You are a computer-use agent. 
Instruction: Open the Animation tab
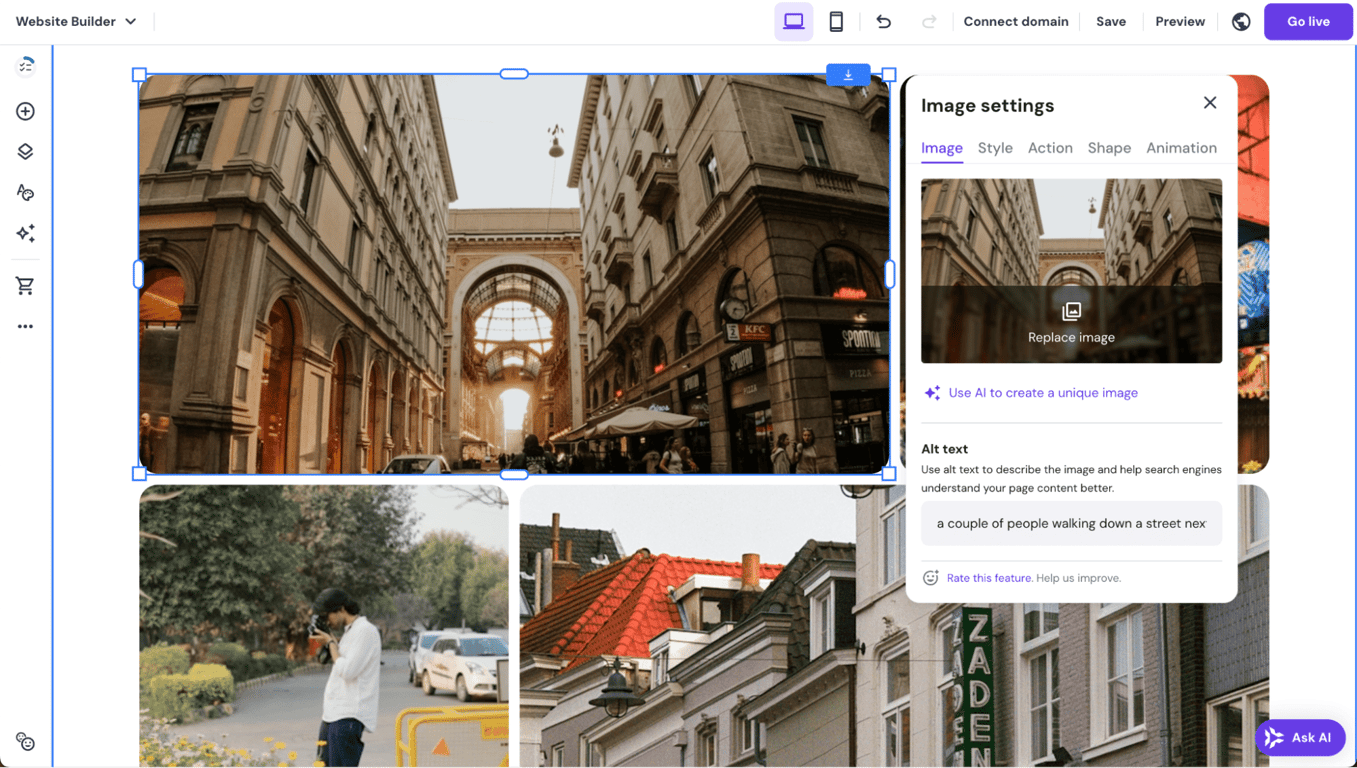click(x=1181, y=147)
